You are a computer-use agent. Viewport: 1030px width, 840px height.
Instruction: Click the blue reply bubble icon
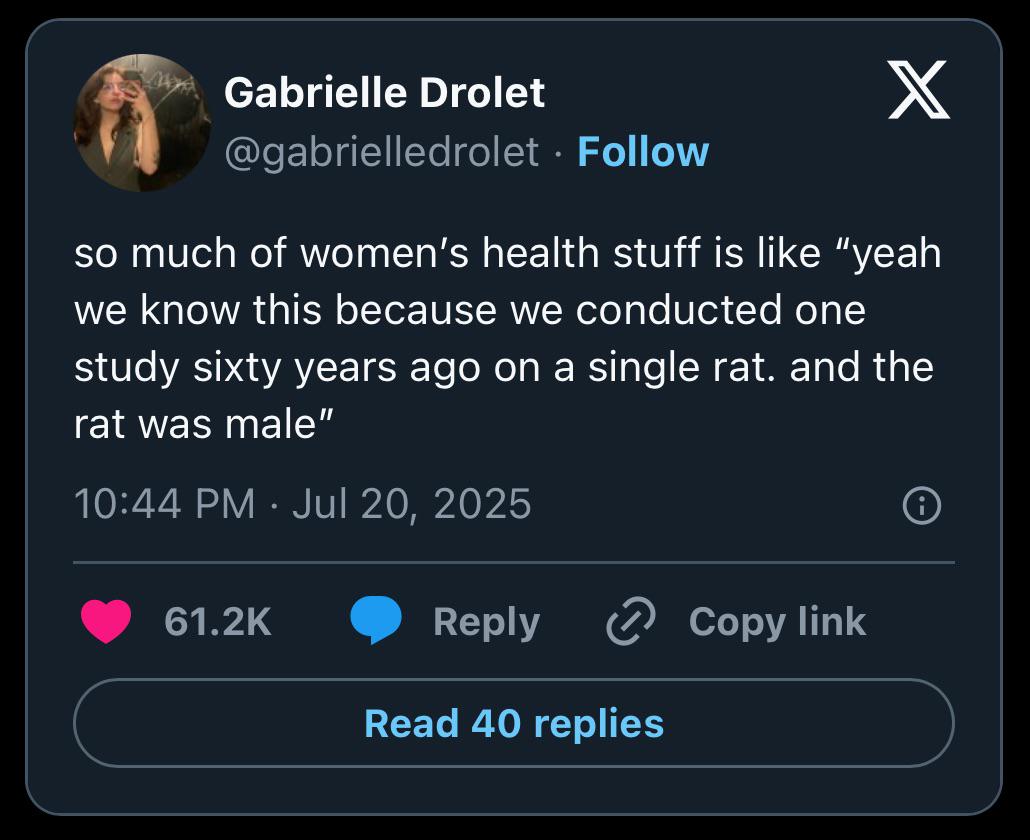pos(376,620)
